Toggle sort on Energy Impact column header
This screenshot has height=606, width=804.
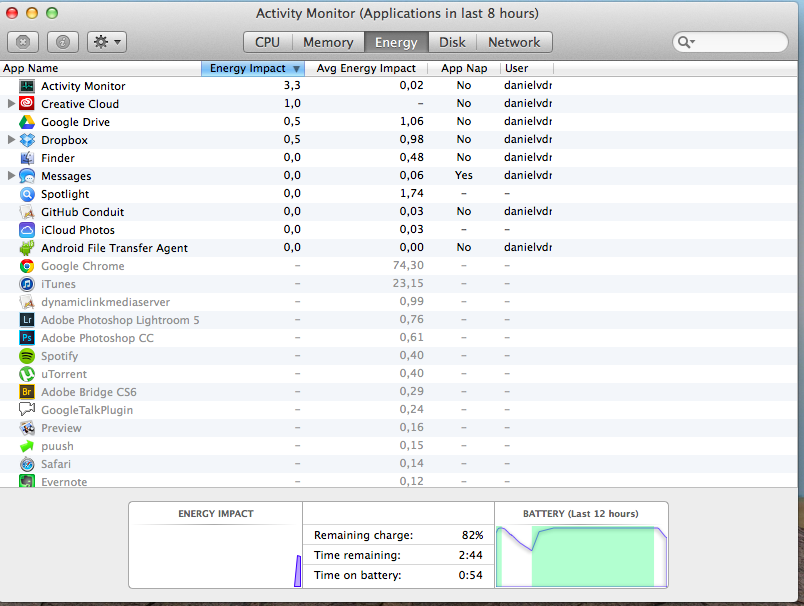(253, 68)
